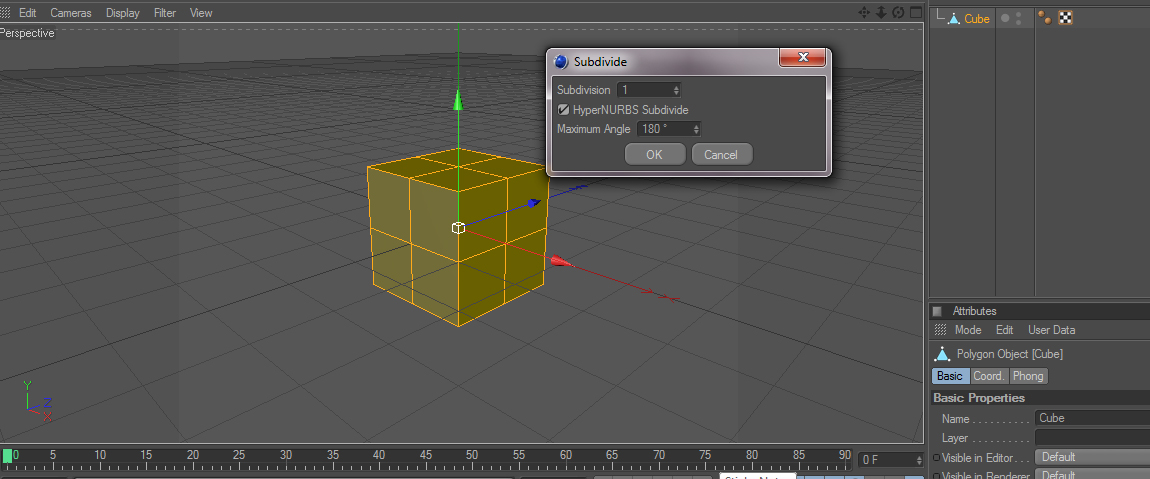Click the Subdivide dialog blue sphere icon

(x=562, y=62)
